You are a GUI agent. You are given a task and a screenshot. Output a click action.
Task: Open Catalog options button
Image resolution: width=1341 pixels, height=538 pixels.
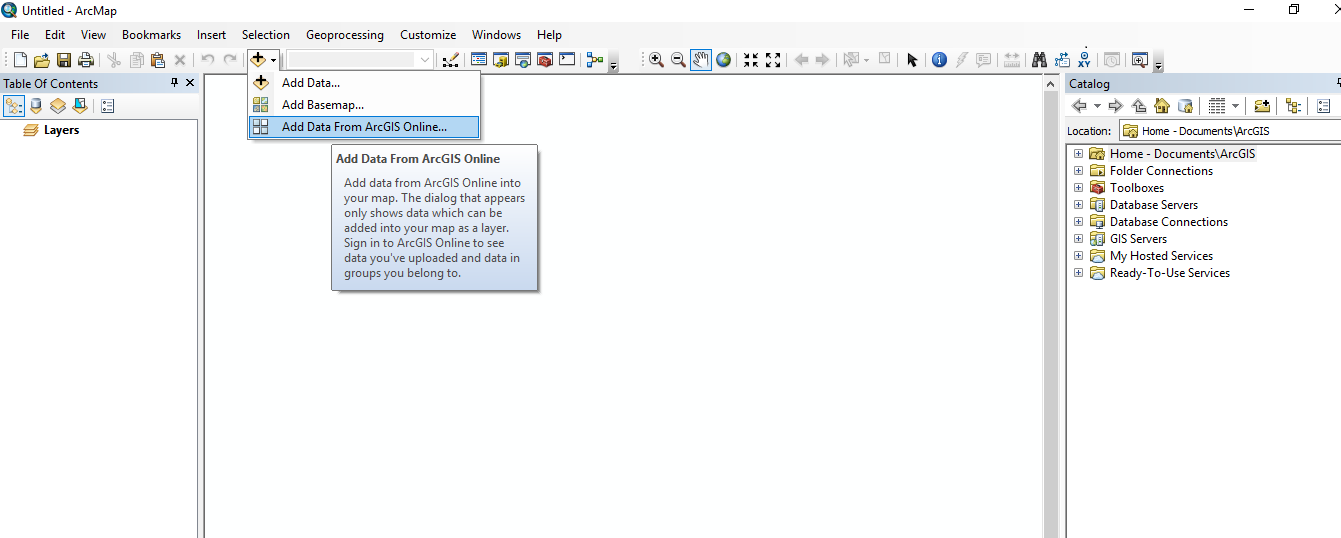click(1324, 106)
